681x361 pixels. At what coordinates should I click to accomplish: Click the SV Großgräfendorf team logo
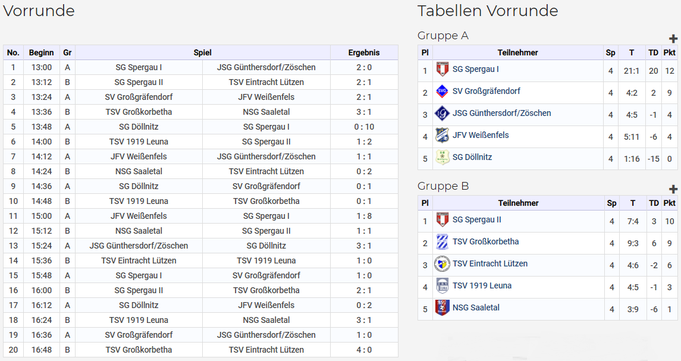pos(442,91)
